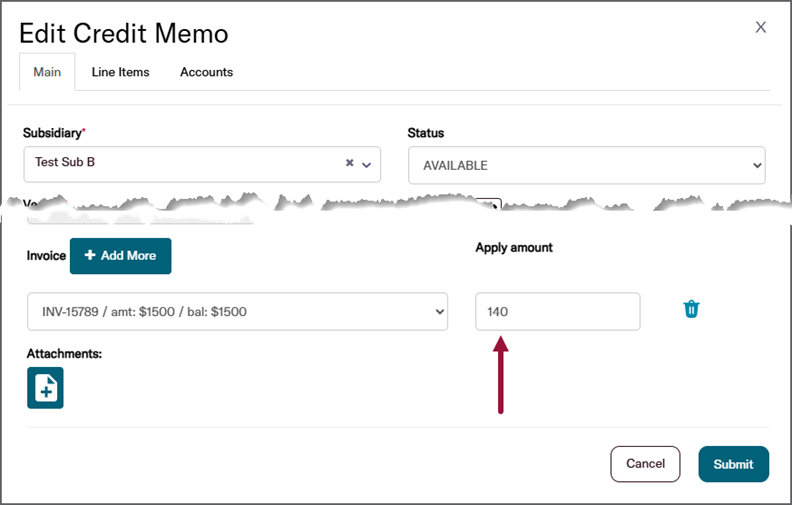Viewport: 792px width, 505px height.
Task: Click the add attachment file icon
Action: click(x=45, y=388)
